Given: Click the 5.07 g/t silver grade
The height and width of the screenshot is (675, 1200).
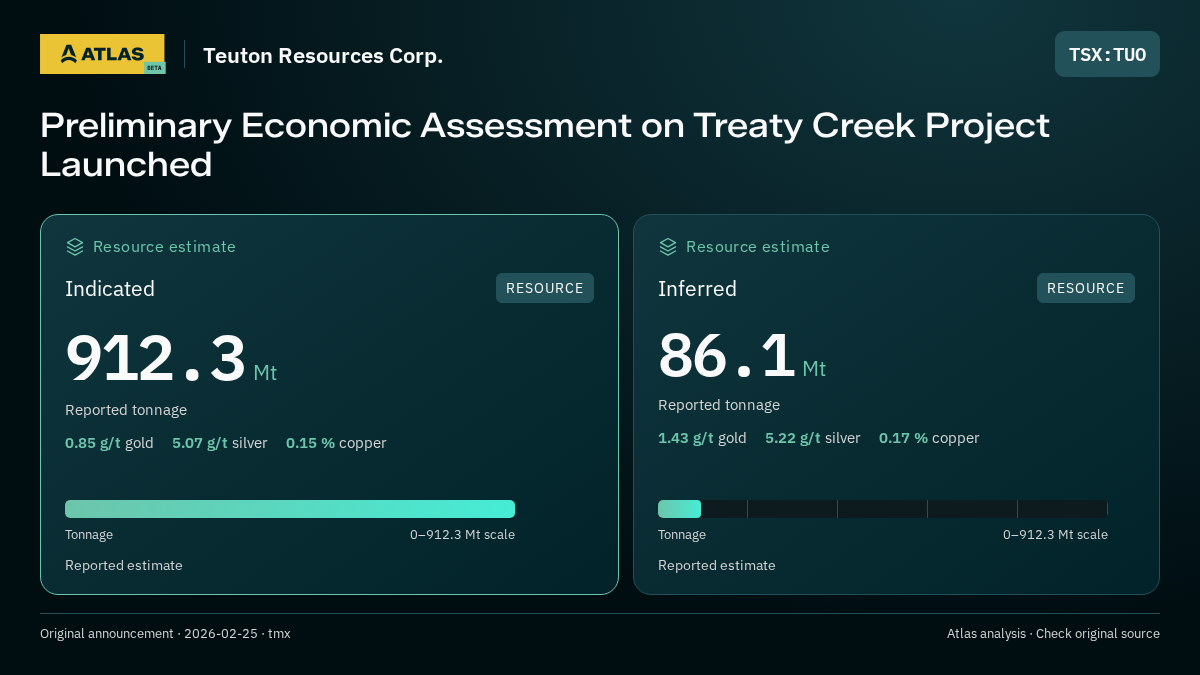Looking at the screenshot, I should point(220,443).
